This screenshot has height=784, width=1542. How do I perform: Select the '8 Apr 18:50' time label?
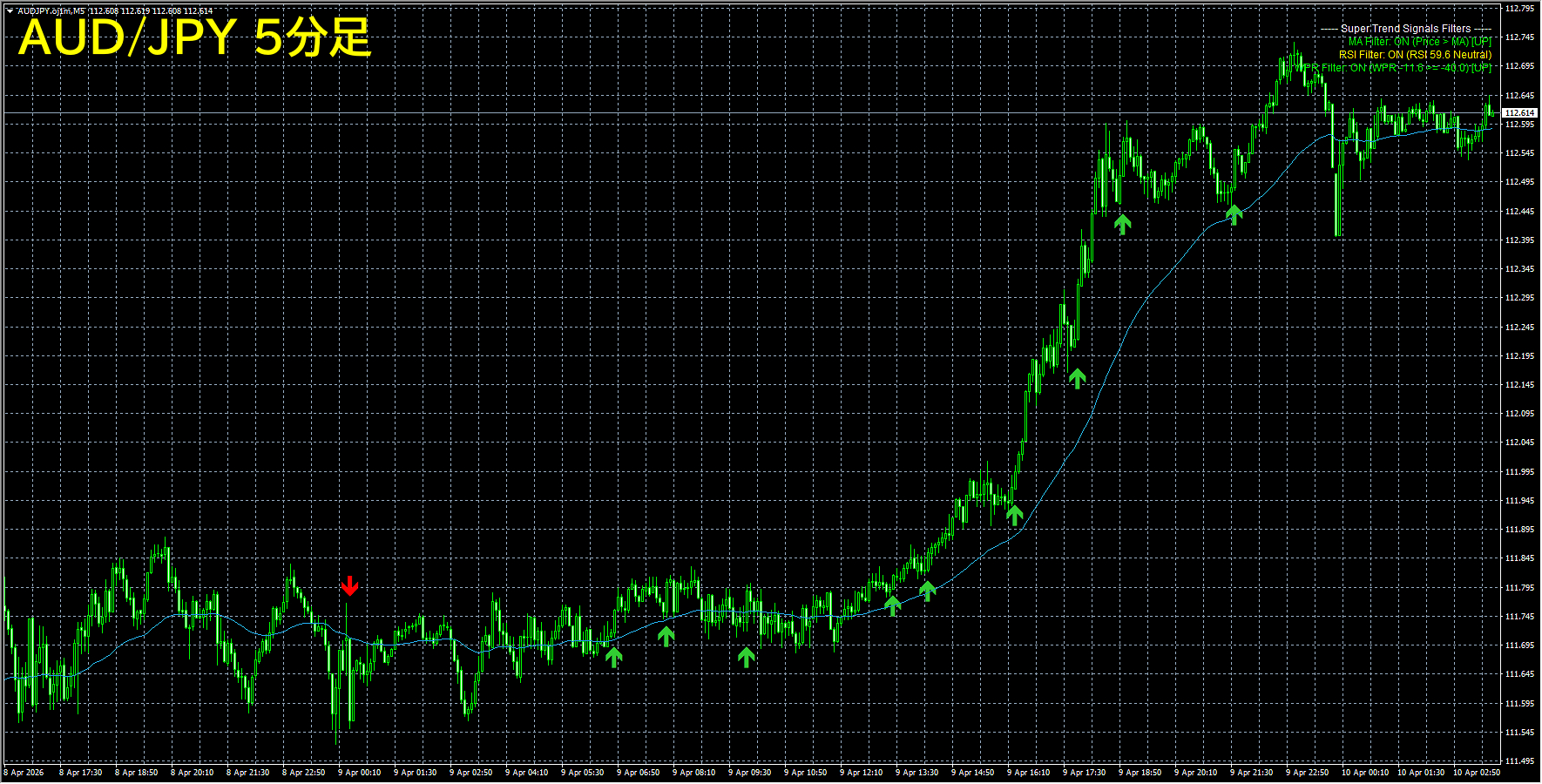(x=136, y=773)
